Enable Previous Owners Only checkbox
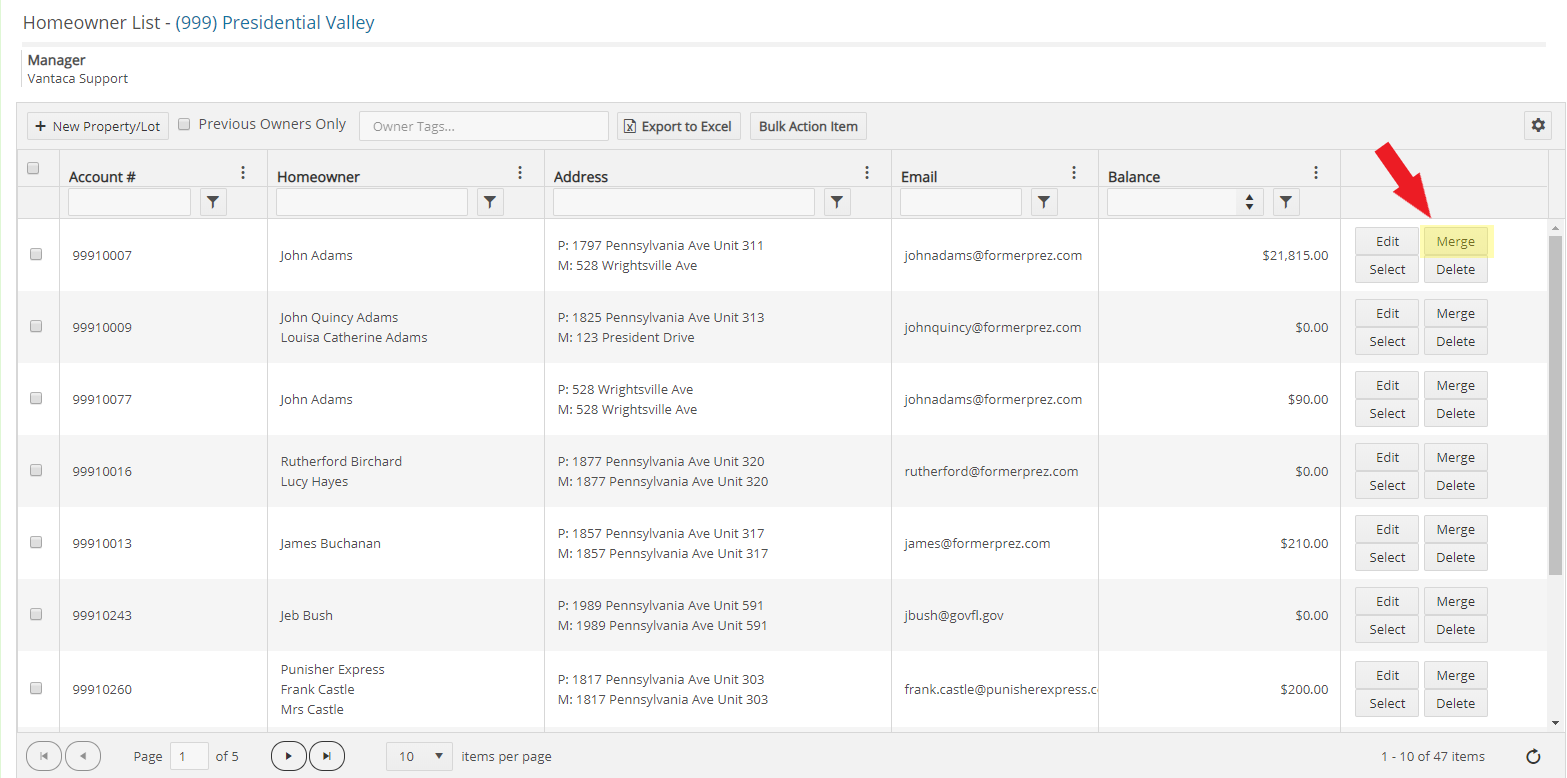This screenshot has width=1567, height=778. pos(184,125)
